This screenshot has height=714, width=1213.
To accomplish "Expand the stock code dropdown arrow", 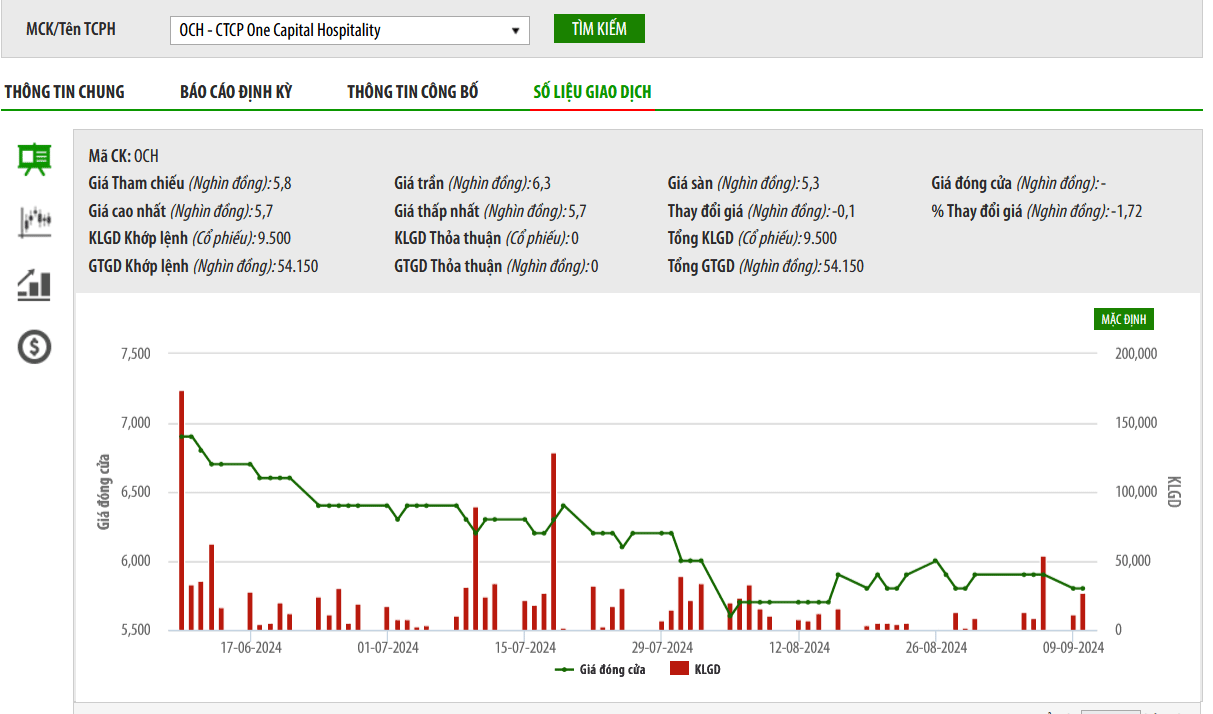I will [x=516, y=30].
